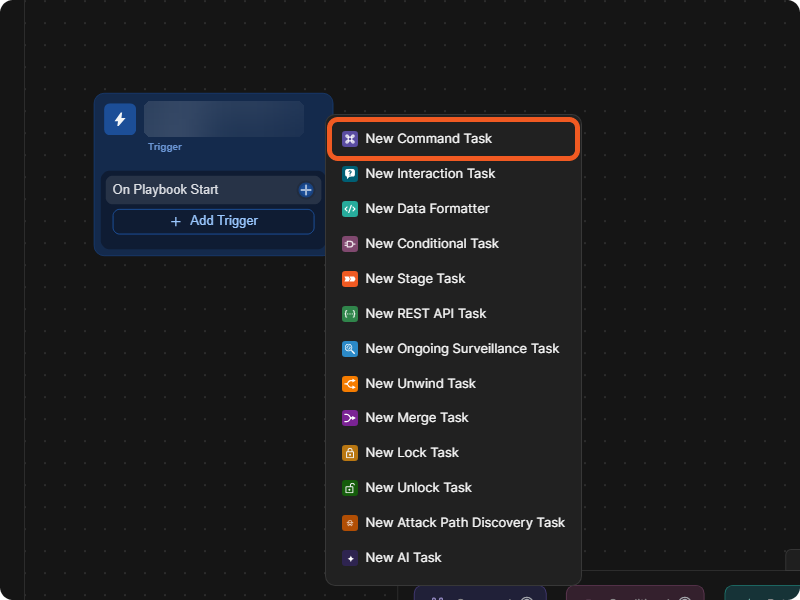
Task: Pick New Conditional Task from menu
Action: [453, 244]
